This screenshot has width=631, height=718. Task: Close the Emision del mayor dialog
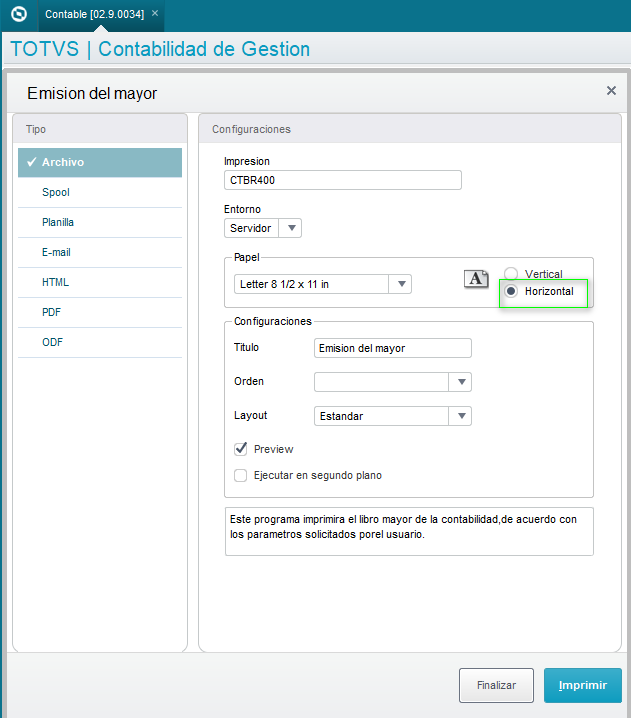(611, 91)
